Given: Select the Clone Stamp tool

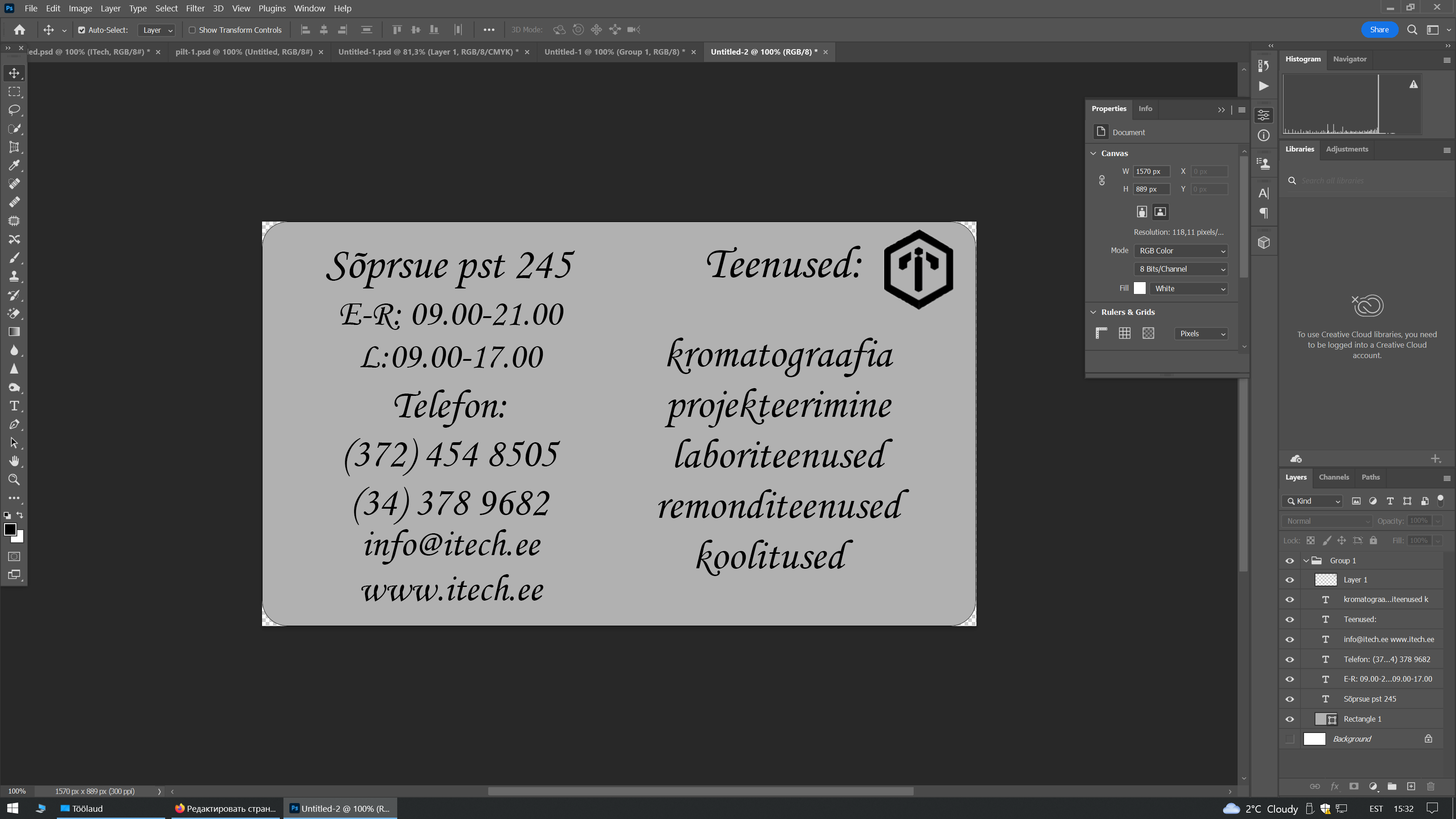Looking at the screenshot, I should (x=14, y=276).
